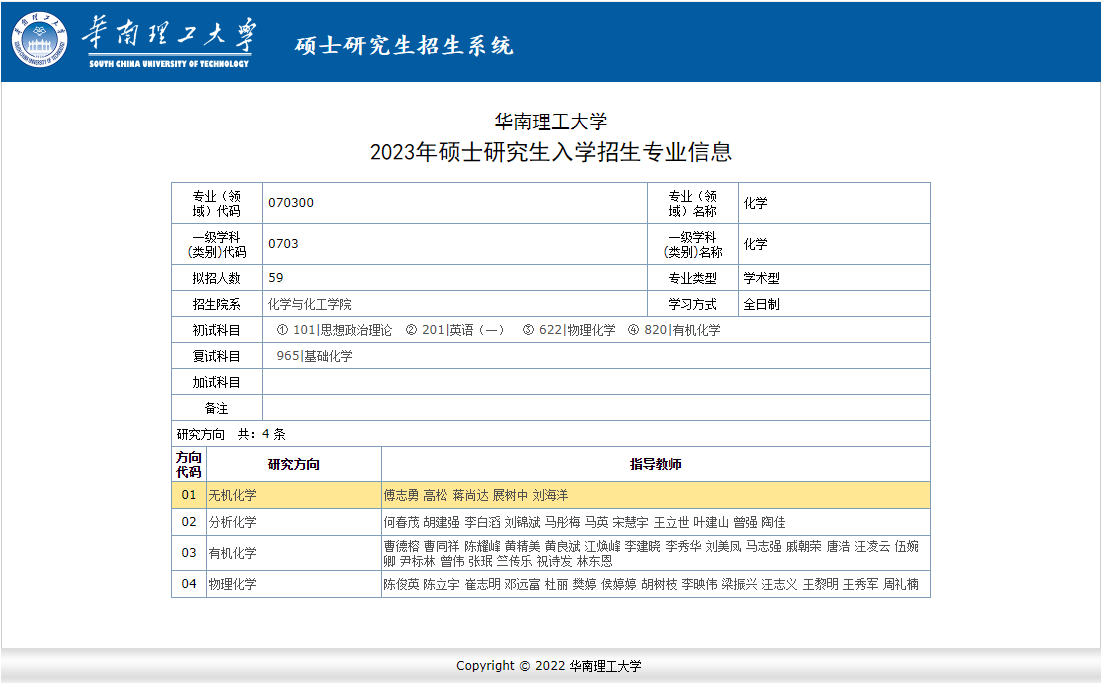Click the 方向代码 column header
The image size is (1103, 683).
pos(189,464)
